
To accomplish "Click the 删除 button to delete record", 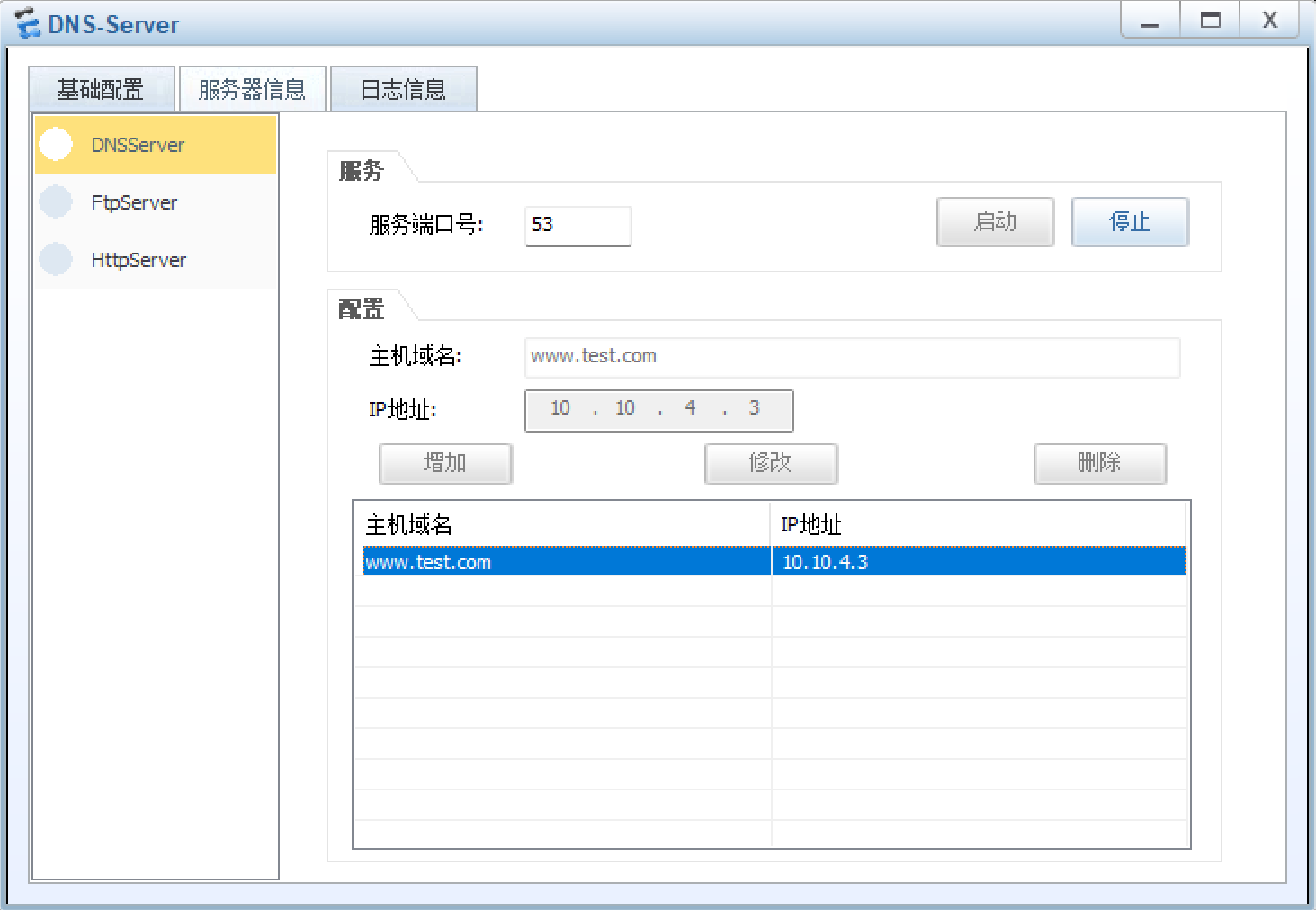I will [x=1100, y=463].
